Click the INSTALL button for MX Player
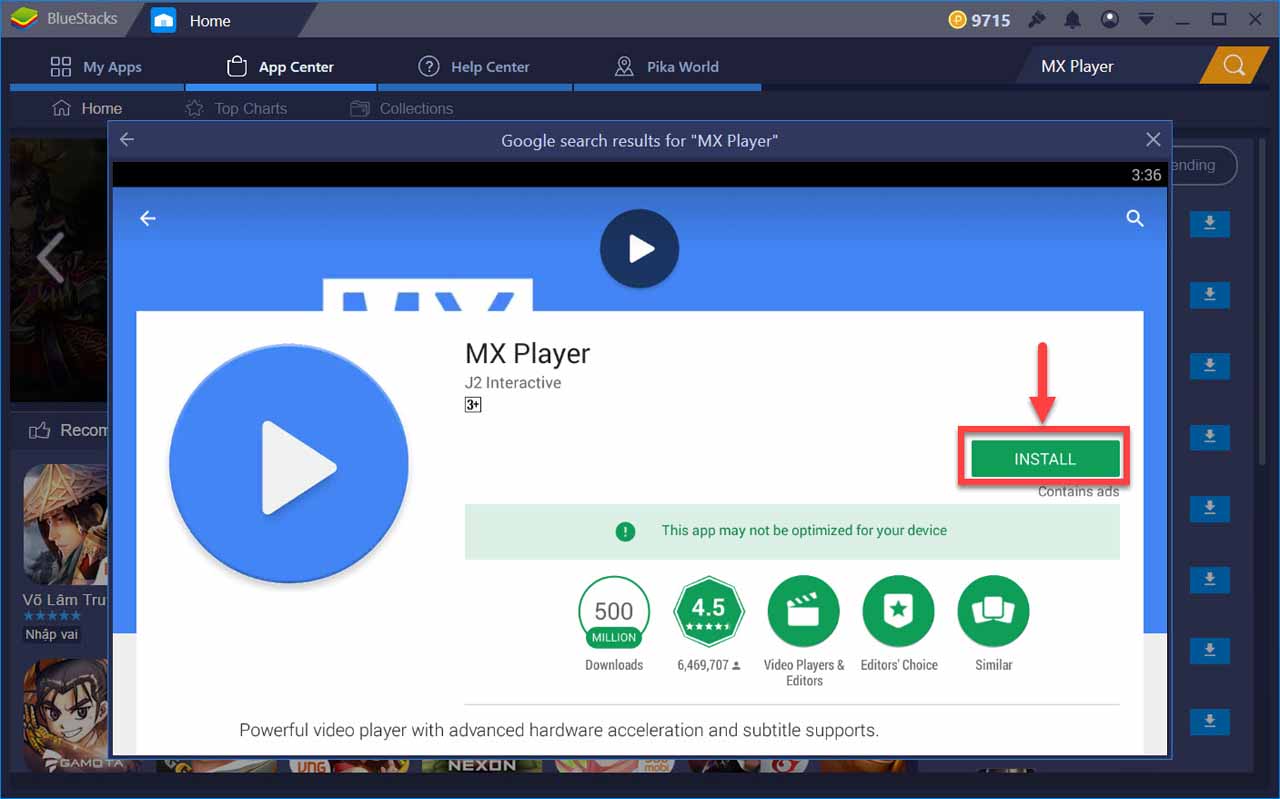The image size is (1280, 799). 1045,459
